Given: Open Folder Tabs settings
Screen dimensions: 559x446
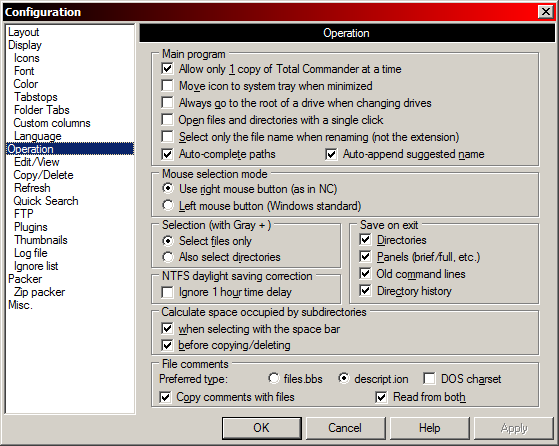Looking at the screenshot, I should tap(42, 110).
